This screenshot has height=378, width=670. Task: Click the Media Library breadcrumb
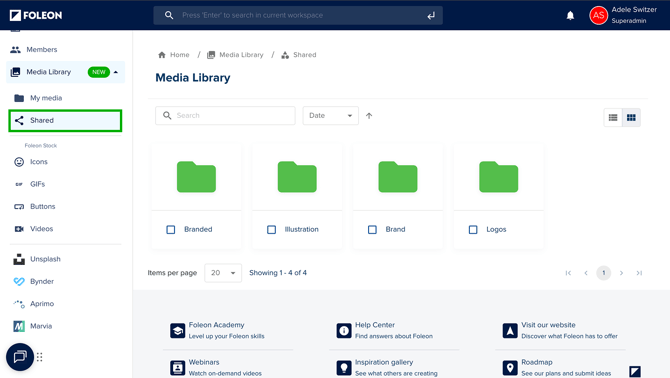(235, 55)
